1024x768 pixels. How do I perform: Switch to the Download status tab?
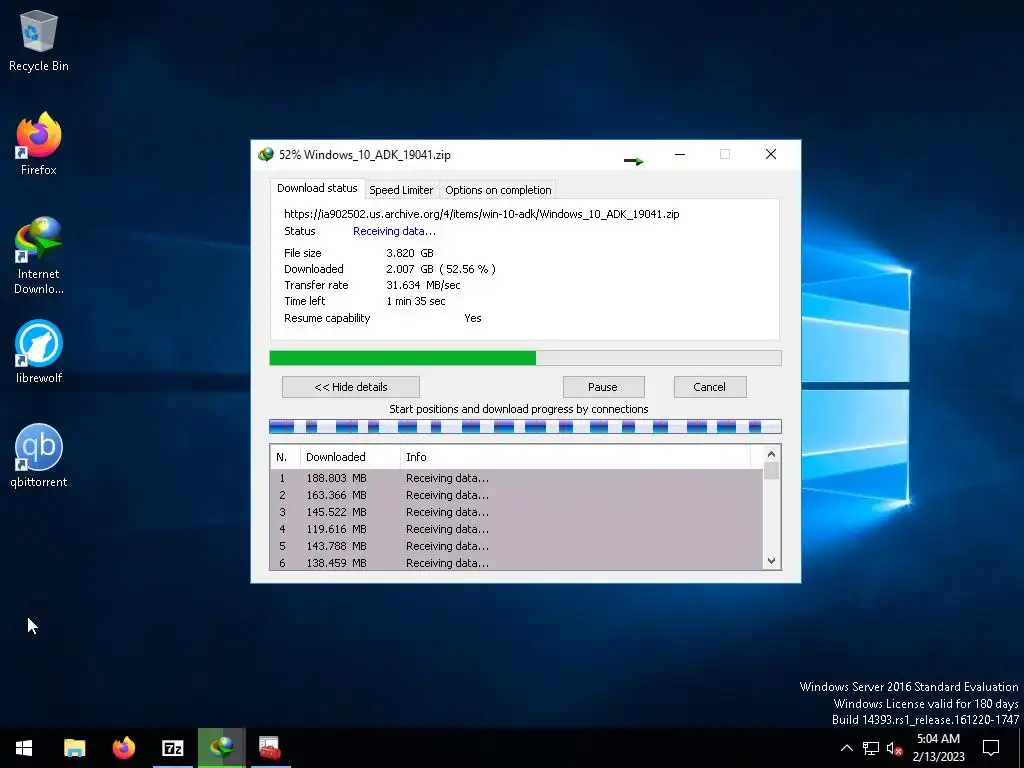click(317, 188)
